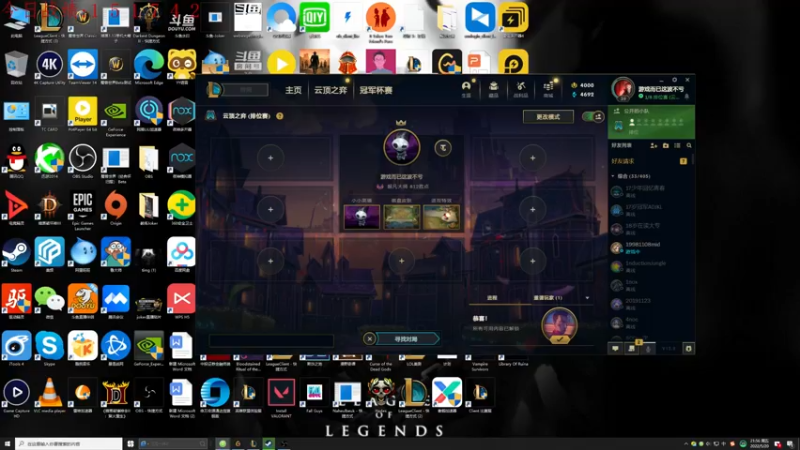Open the bug report icon at client bottom-right

click(688, 348)
